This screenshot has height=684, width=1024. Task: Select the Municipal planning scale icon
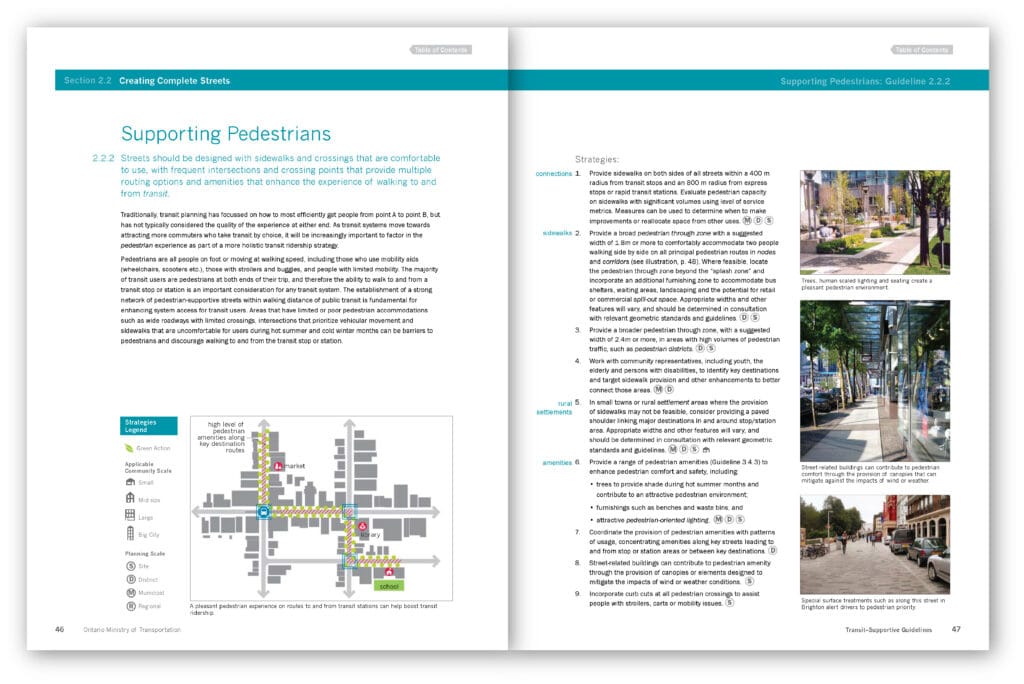pyautogui.click(x=130, y=593)
